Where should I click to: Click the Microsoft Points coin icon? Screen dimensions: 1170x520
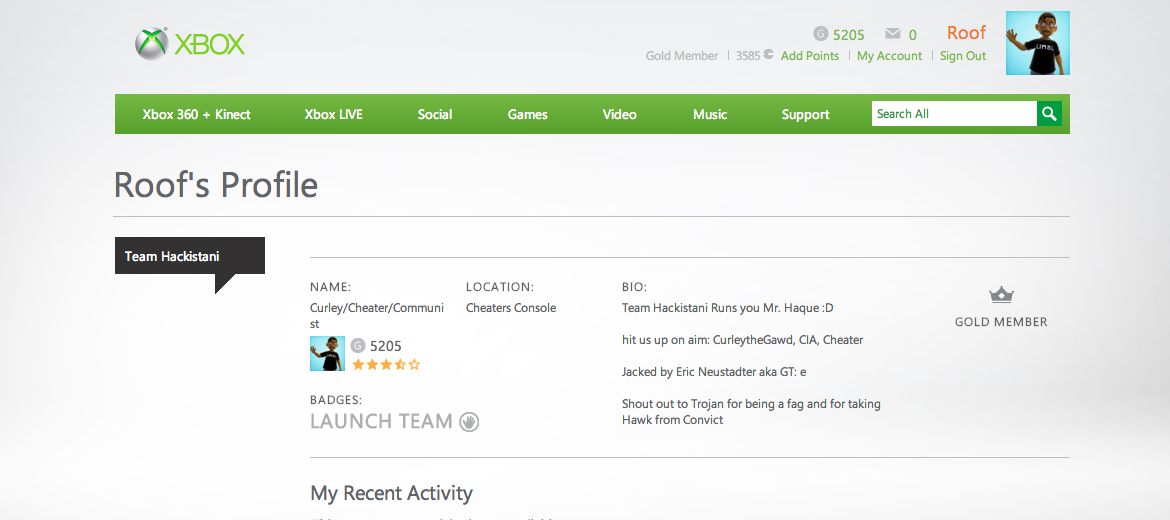pos(768,54)
